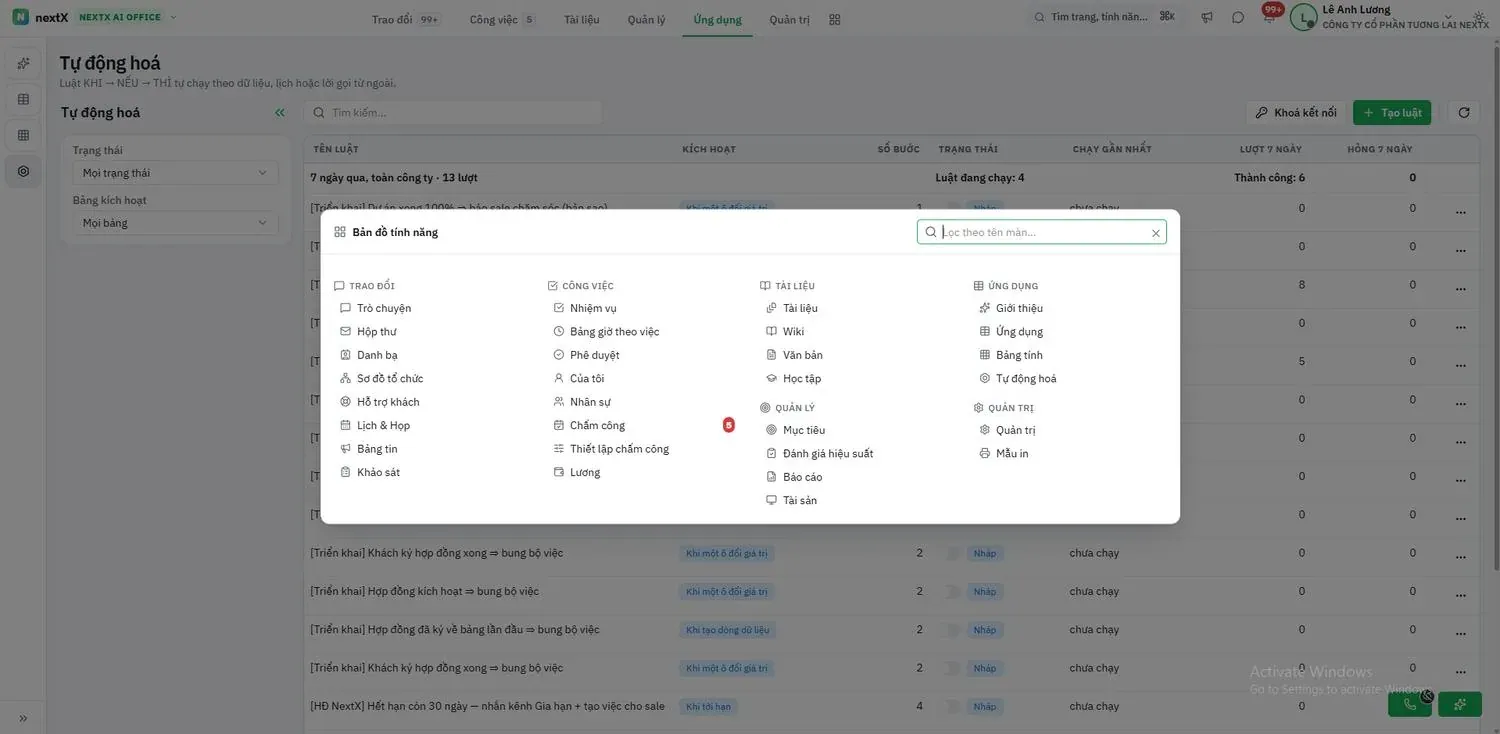Viewport: 1500px width, 734px height.
Task: Open Bảng giờ theo việc
Action: (x=606, y=332)
